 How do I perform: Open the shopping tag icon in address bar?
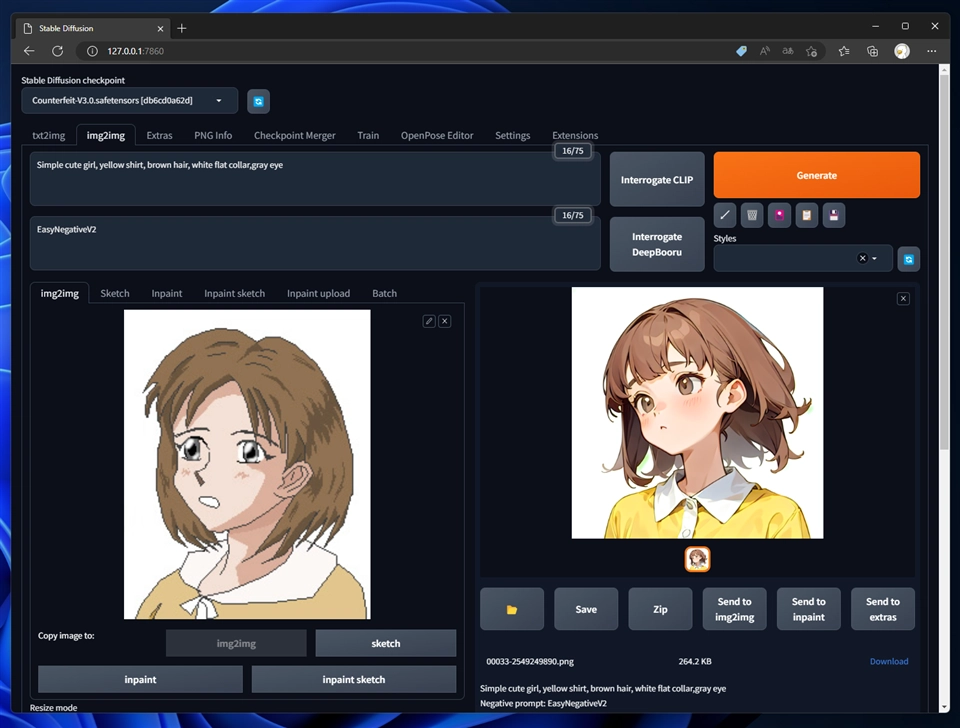point(741,51)
